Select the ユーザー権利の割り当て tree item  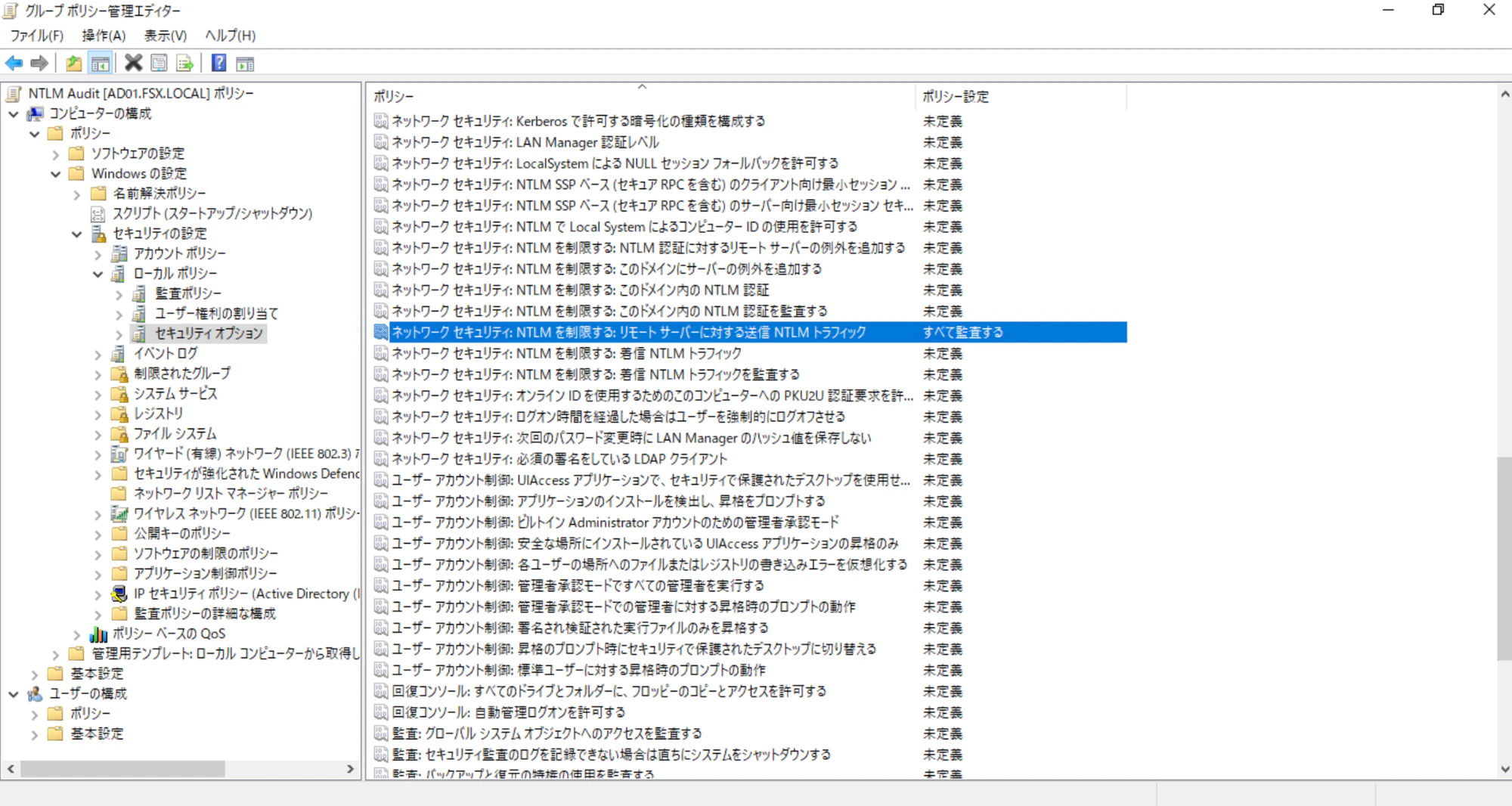pos(216,313)
